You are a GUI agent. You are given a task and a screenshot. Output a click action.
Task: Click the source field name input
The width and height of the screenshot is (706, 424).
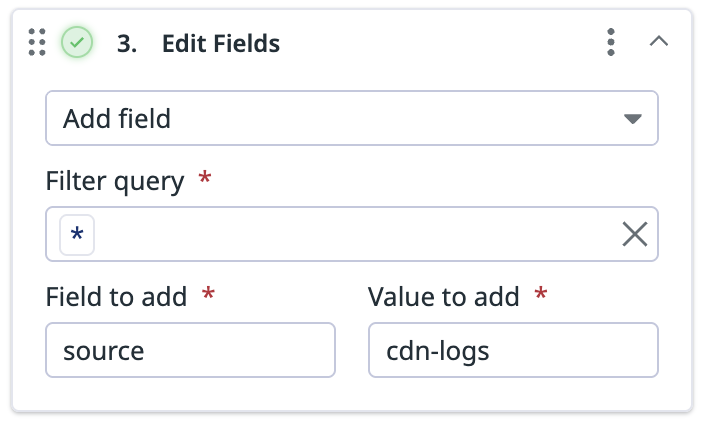tap(190, 350)
